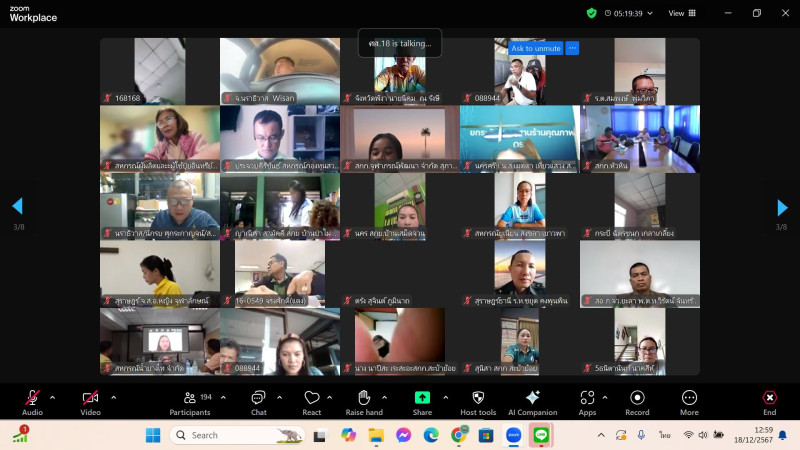800x450 pixels.
Task: Click the green encryption shield icon
Action: 591,13
